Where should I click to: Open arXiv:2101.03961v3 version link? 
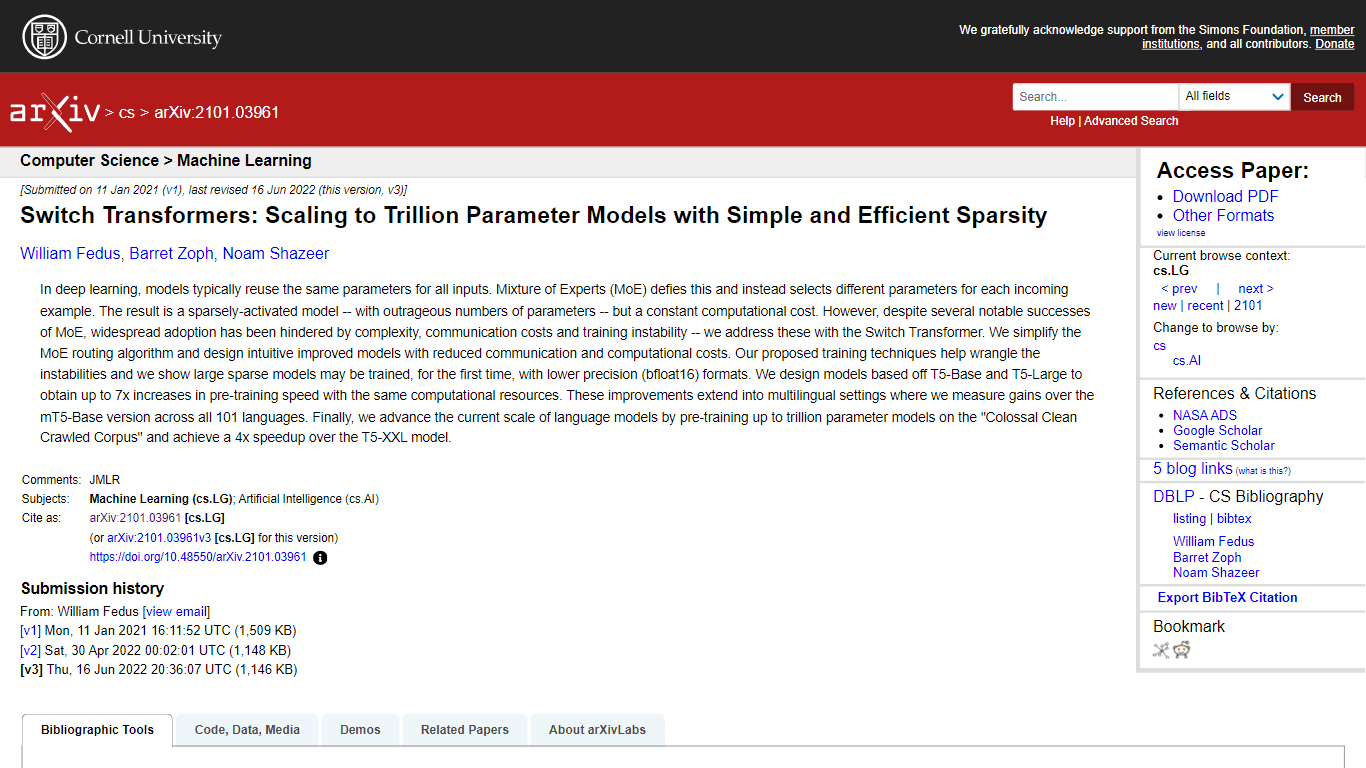pos(159,538)
